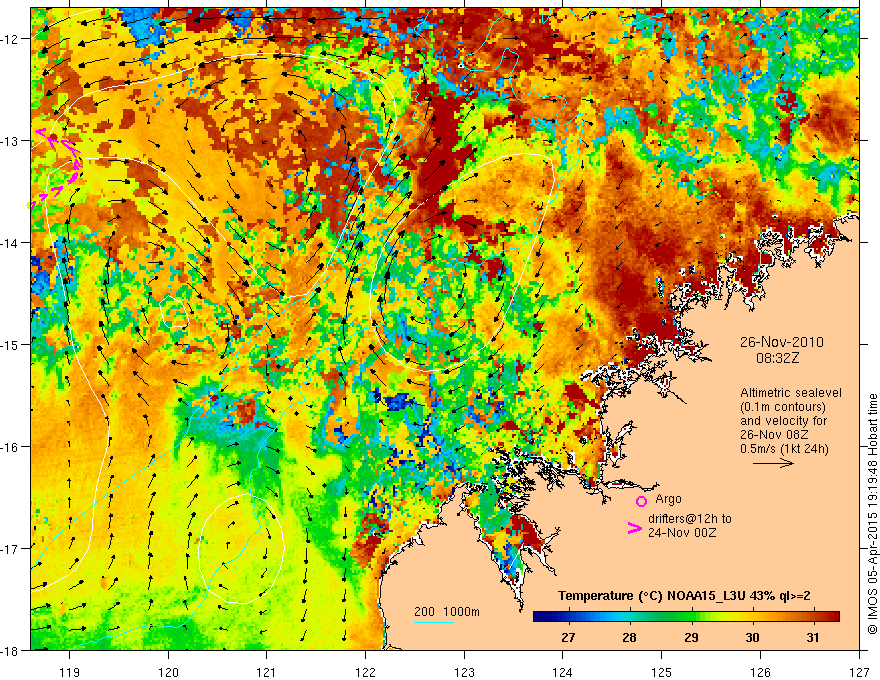Click the longitude axis label 122

365,672
